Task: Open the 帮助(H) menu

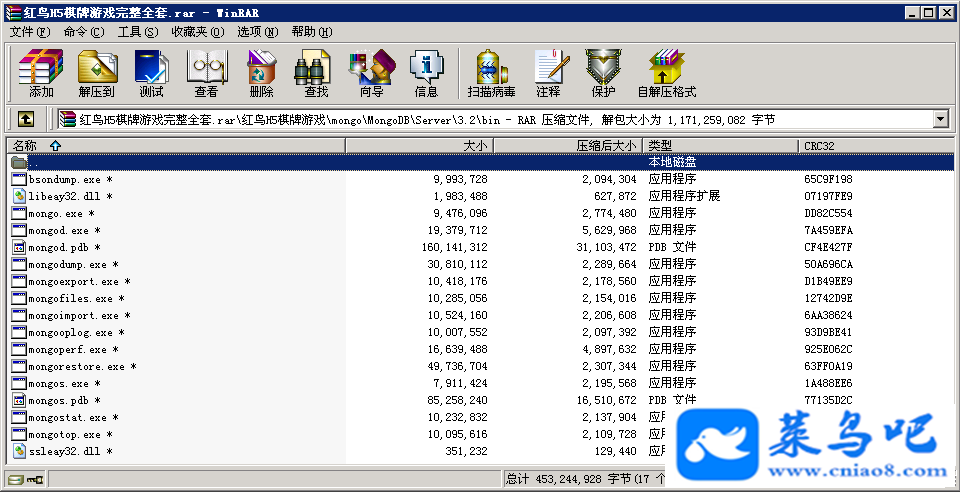Action: pyautogui.click(x=312, y=32)
